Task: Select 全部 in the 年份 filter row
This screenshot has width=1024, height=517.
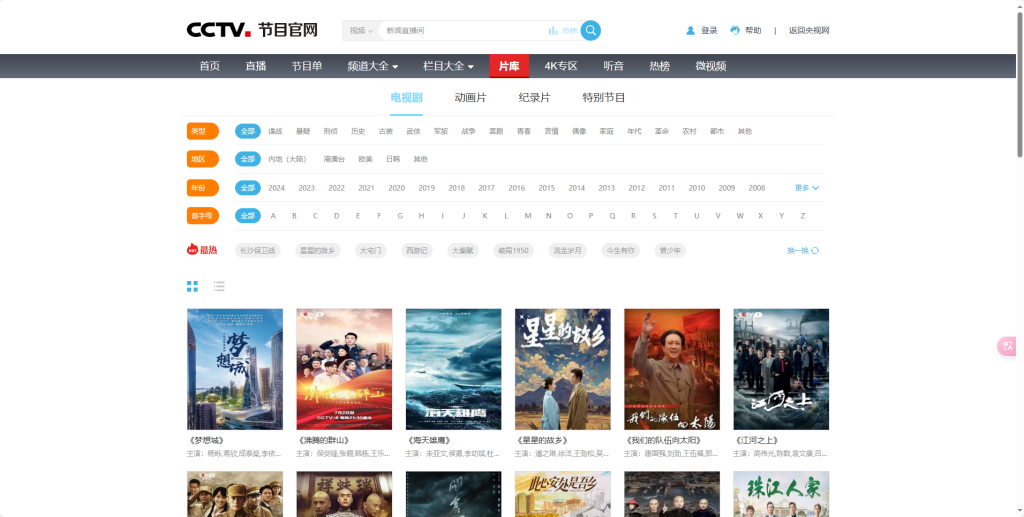Action: coord(248,188)
